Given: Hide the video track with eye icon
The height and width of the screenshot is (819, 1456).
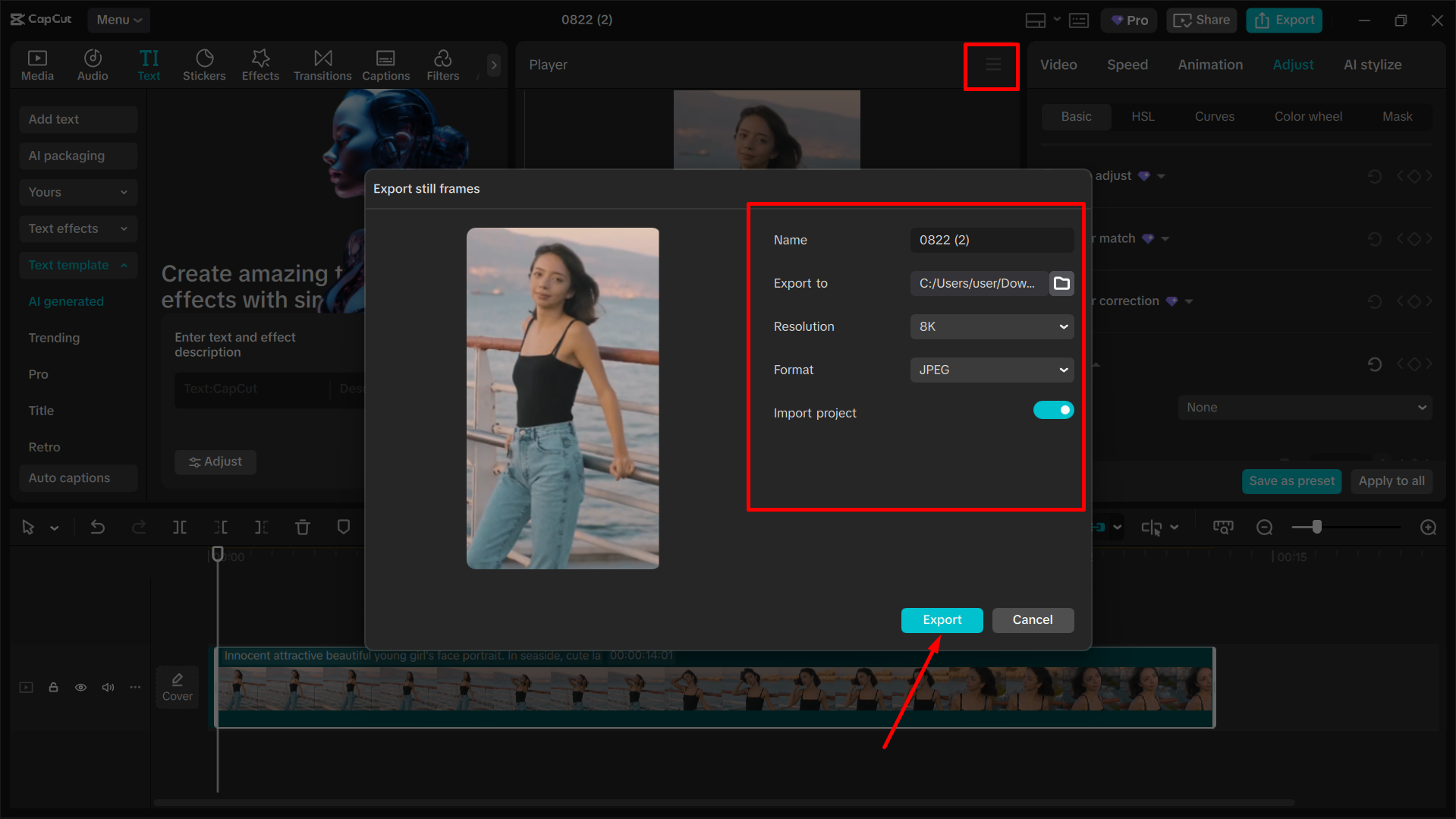Looking at the screenshot, I should tap(80, 688).
